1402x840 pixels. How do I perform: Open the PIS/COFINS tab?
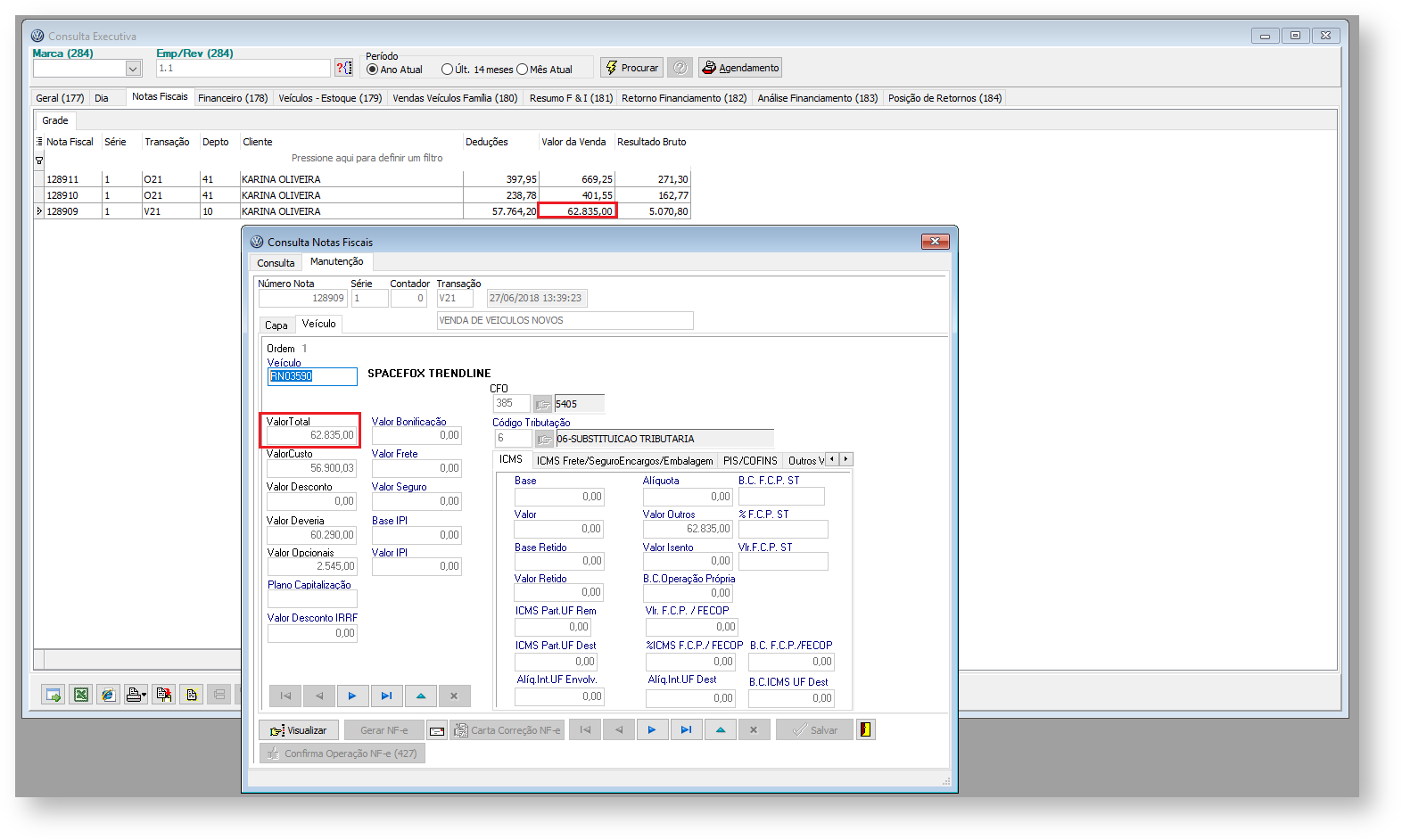click(750, 461)
